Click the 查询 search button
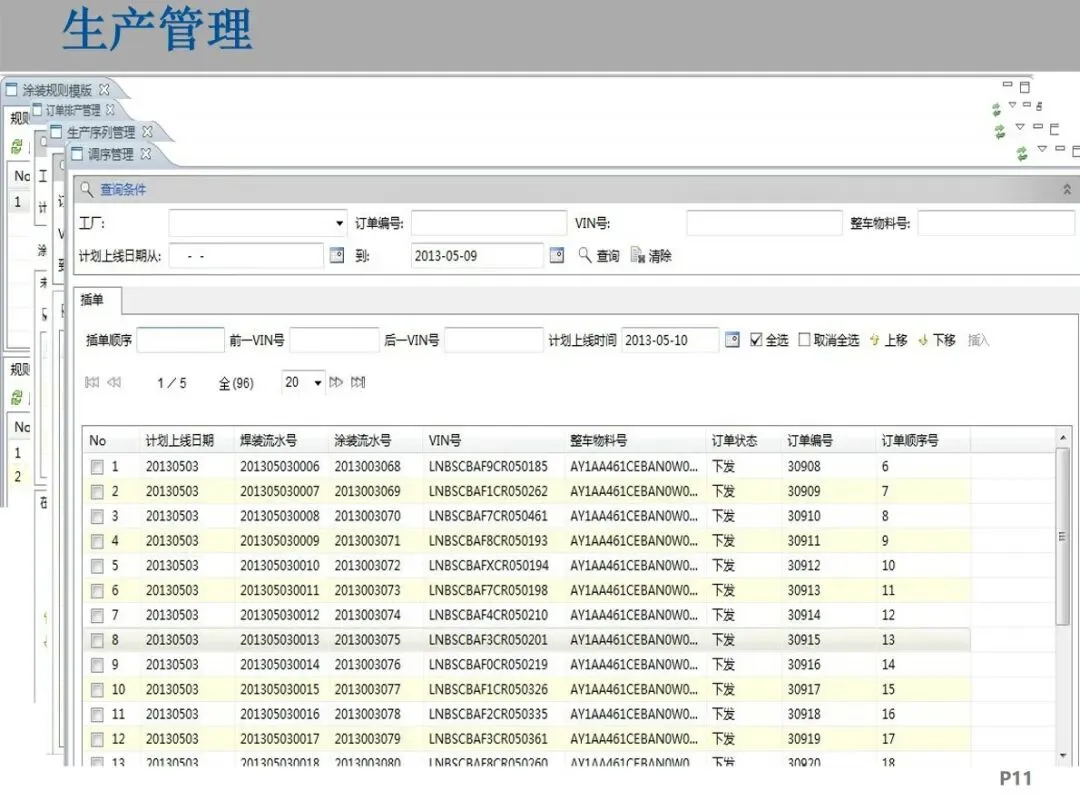The height and width of the screenshot is (810, 1080). tap(599, 256)
